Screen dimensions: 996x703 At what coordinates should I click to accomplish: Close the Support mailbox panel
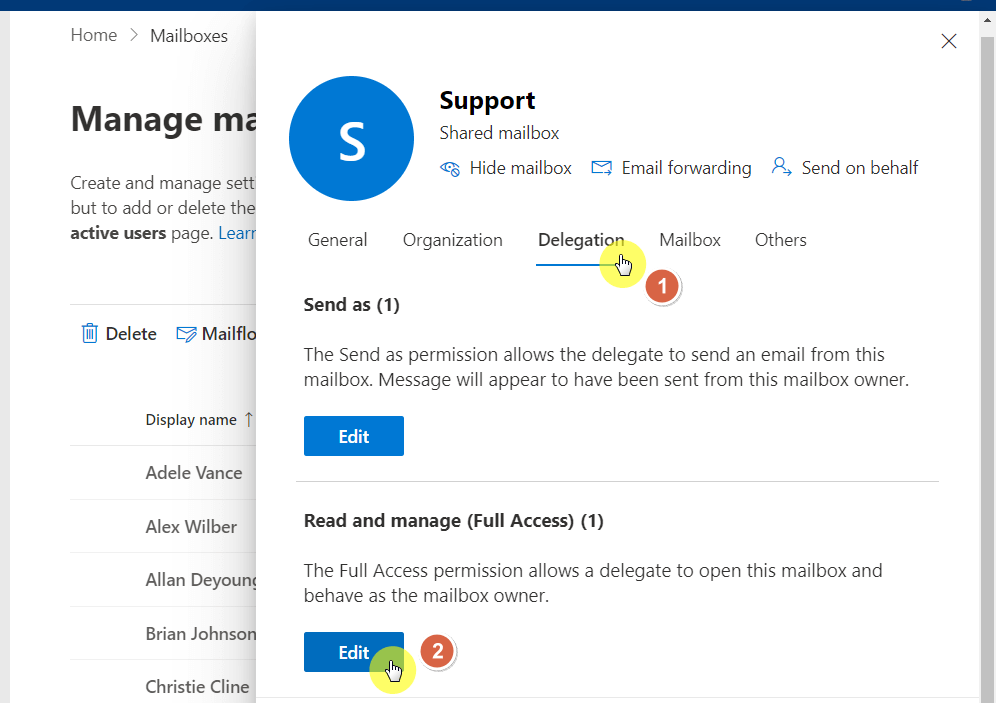coord(948,41)
